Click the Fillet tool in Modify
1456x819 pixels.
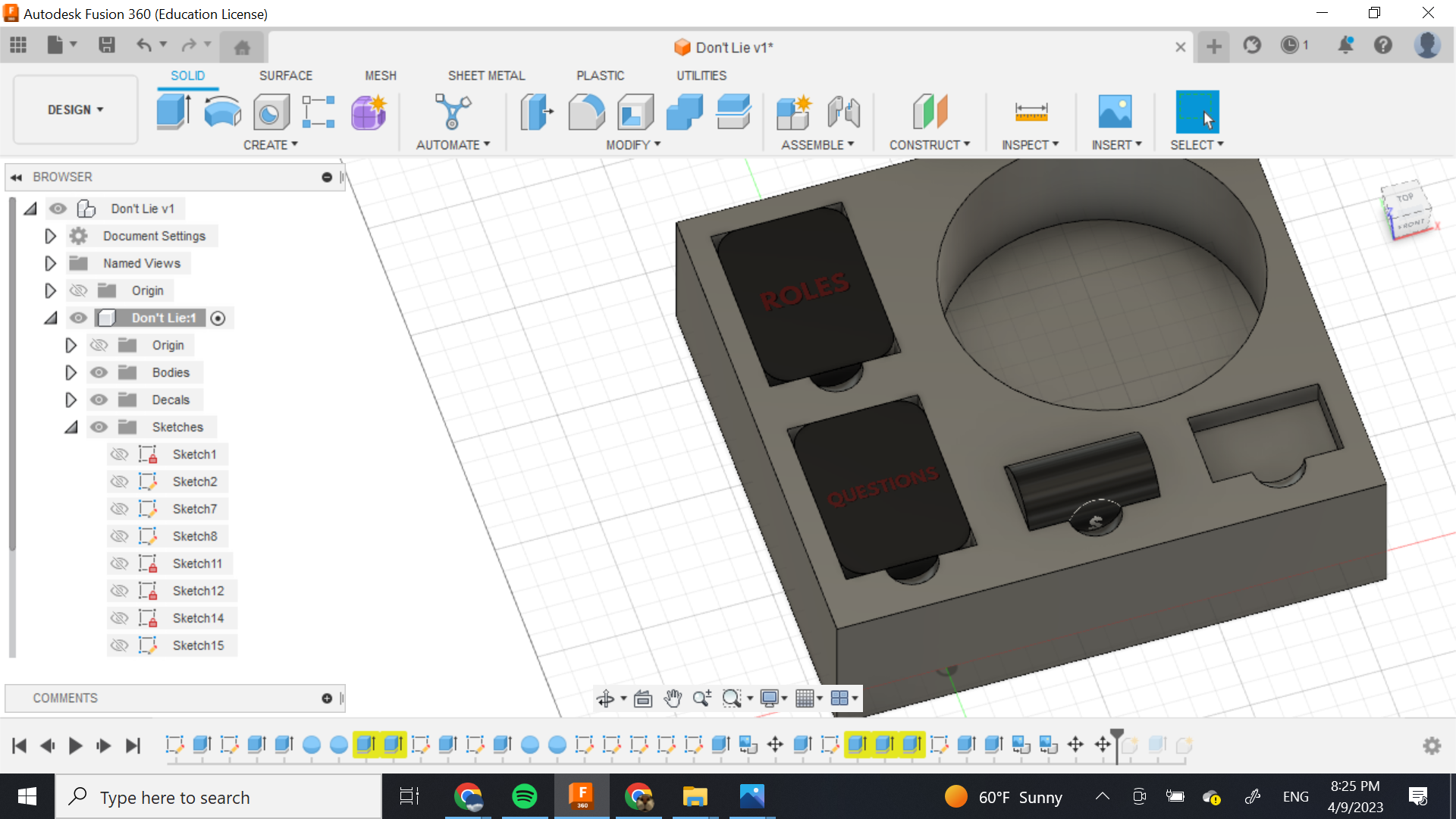tap(586, 111)
